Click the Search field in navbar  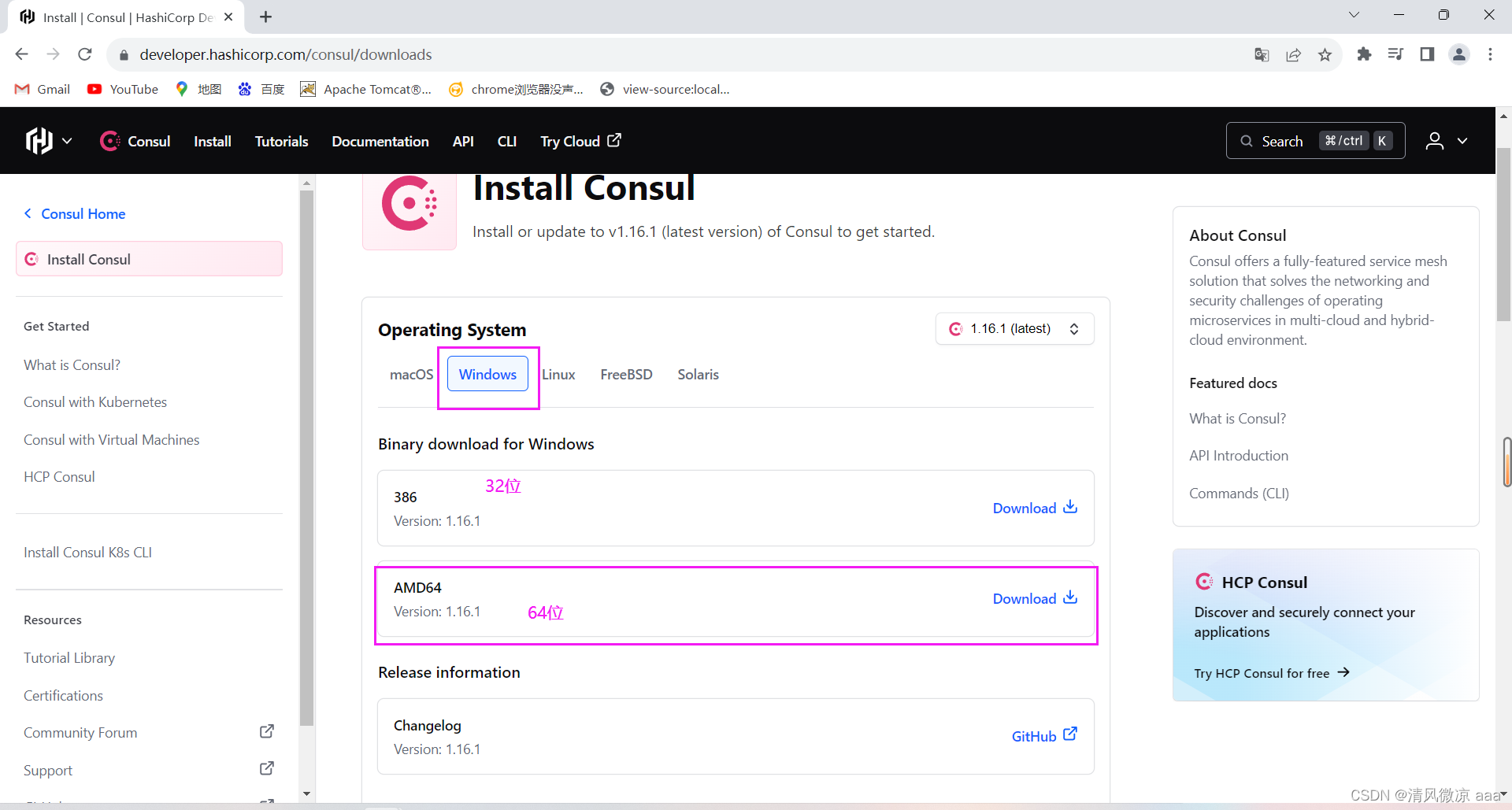1315,141
